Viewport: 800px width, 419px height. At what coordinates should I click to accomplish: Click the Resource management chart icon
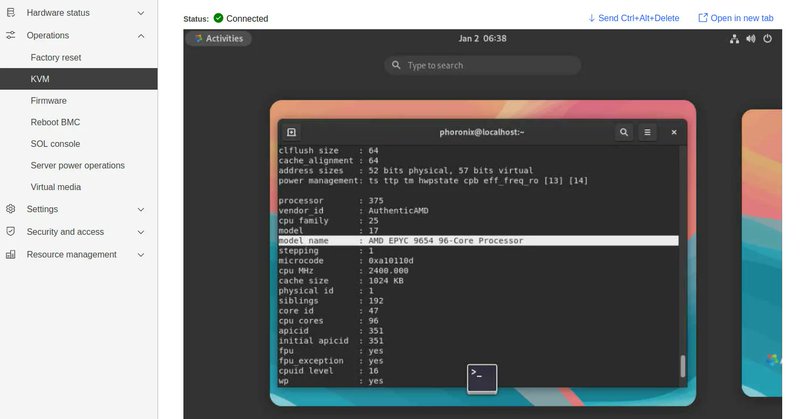[11, 254]
